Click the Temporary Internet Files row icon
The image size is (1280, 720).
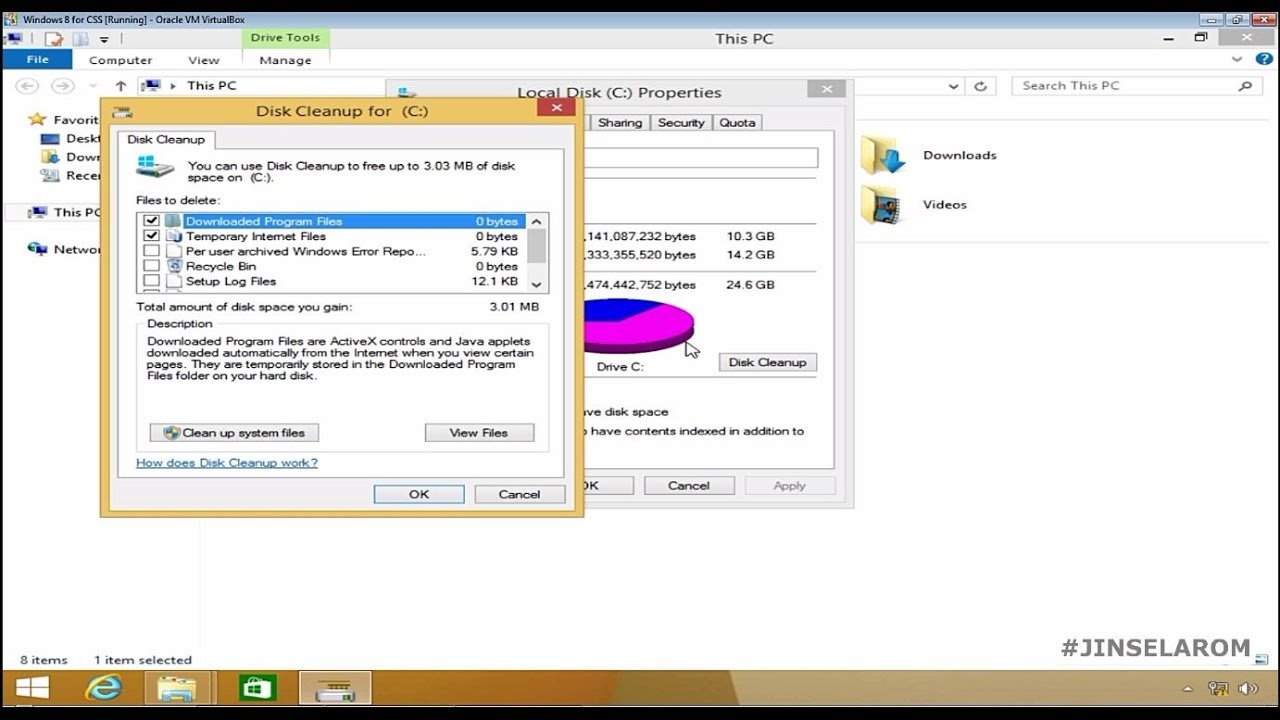pyautogui.click(x=174, y=236)
